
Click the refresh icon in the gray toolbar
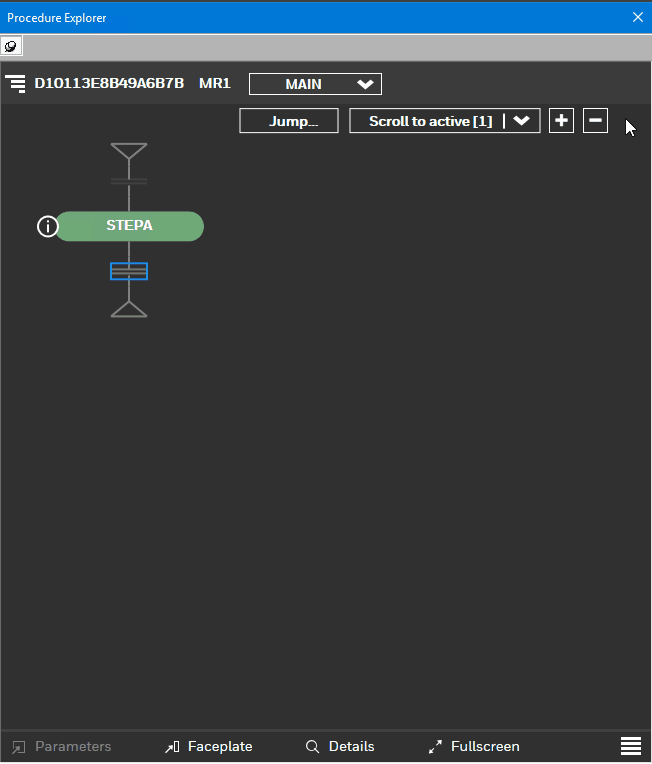11,47
